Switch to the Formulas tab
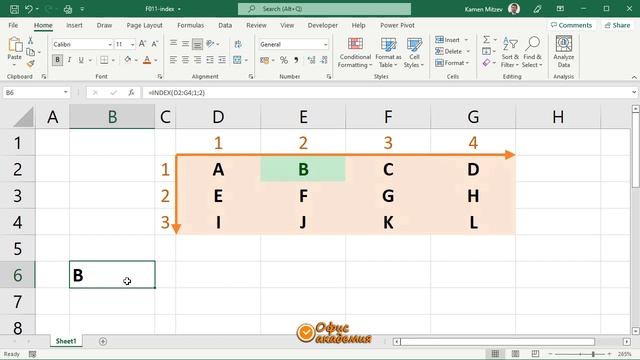Viewport: 640px width, 360px height. tap(191, 25)
